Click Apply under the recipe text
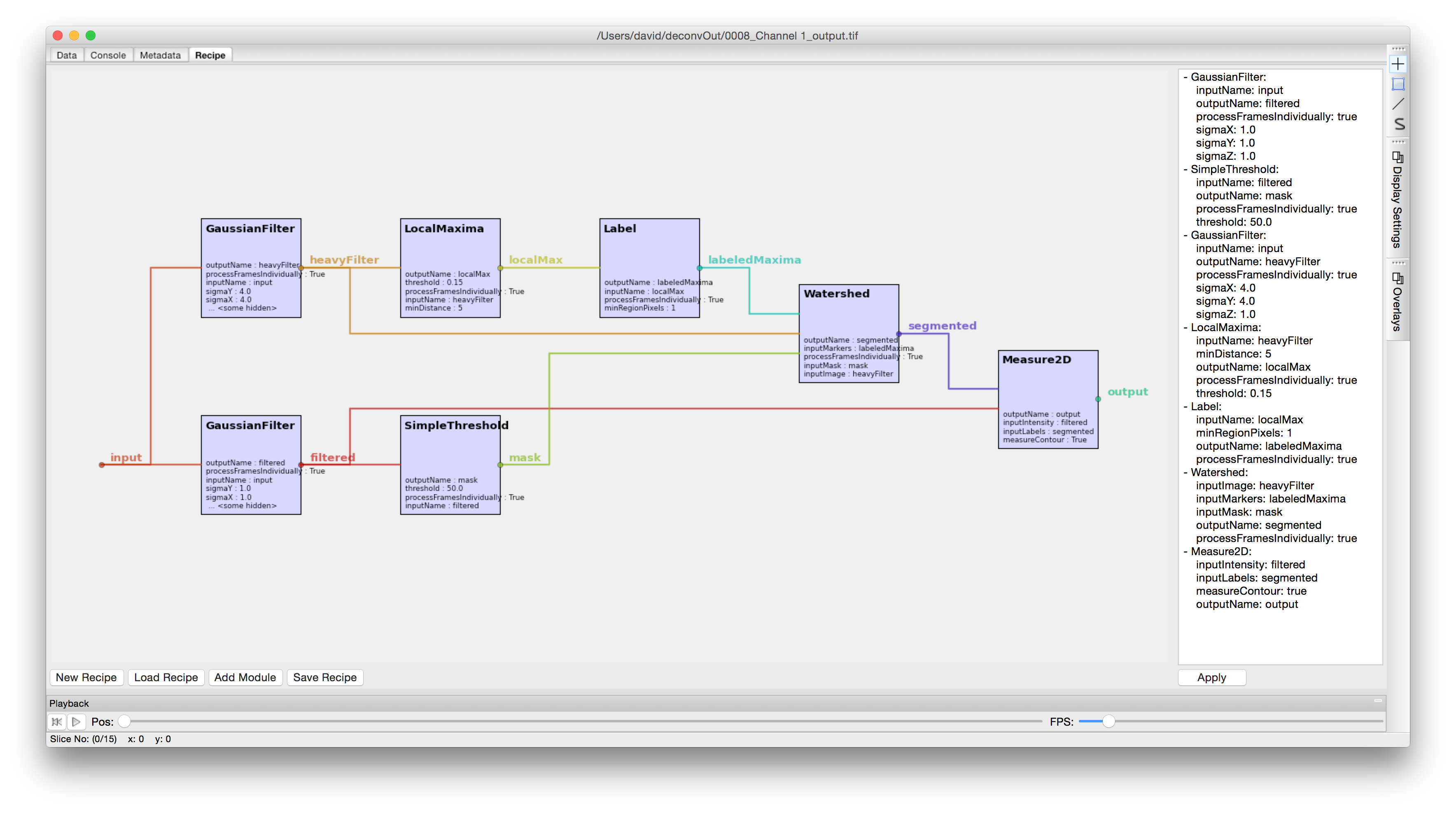 pyautogui.click(x=1211, y=677)
